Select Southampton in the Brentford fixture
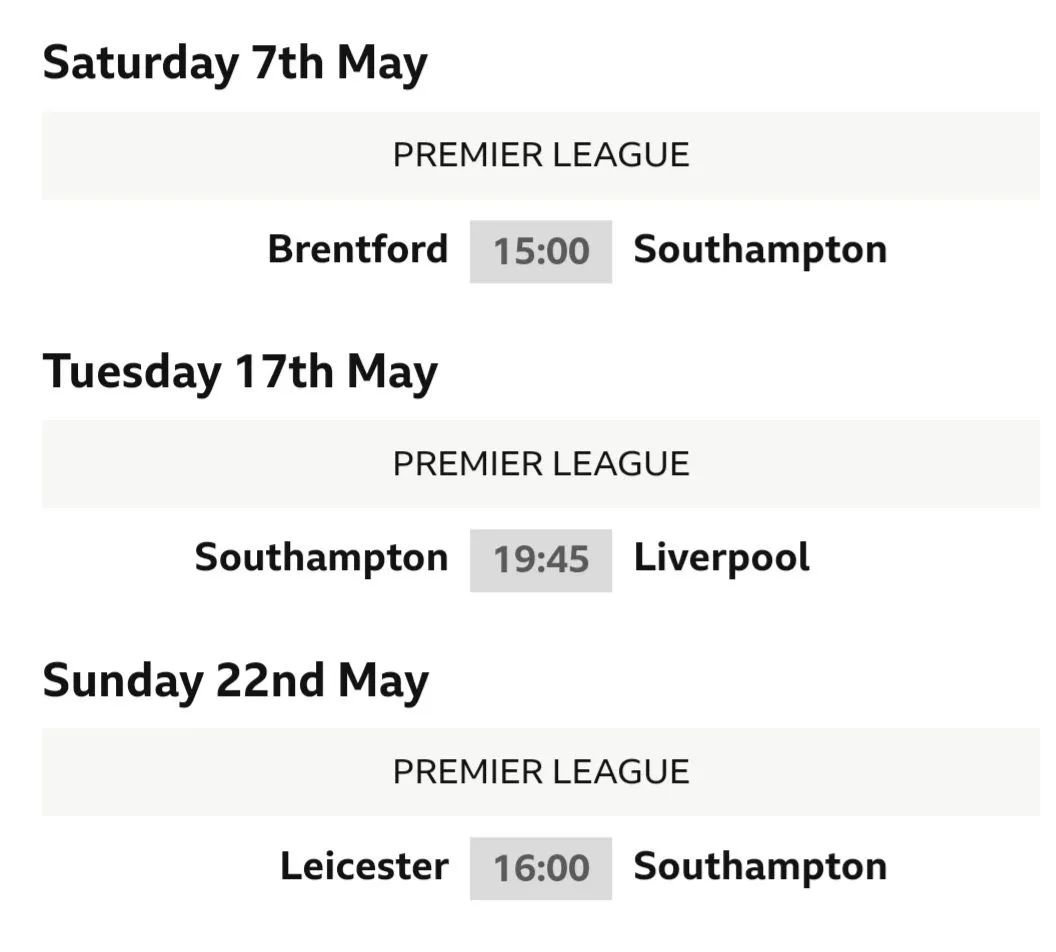This screenshot has width=1056, height=952. (760, 249)
